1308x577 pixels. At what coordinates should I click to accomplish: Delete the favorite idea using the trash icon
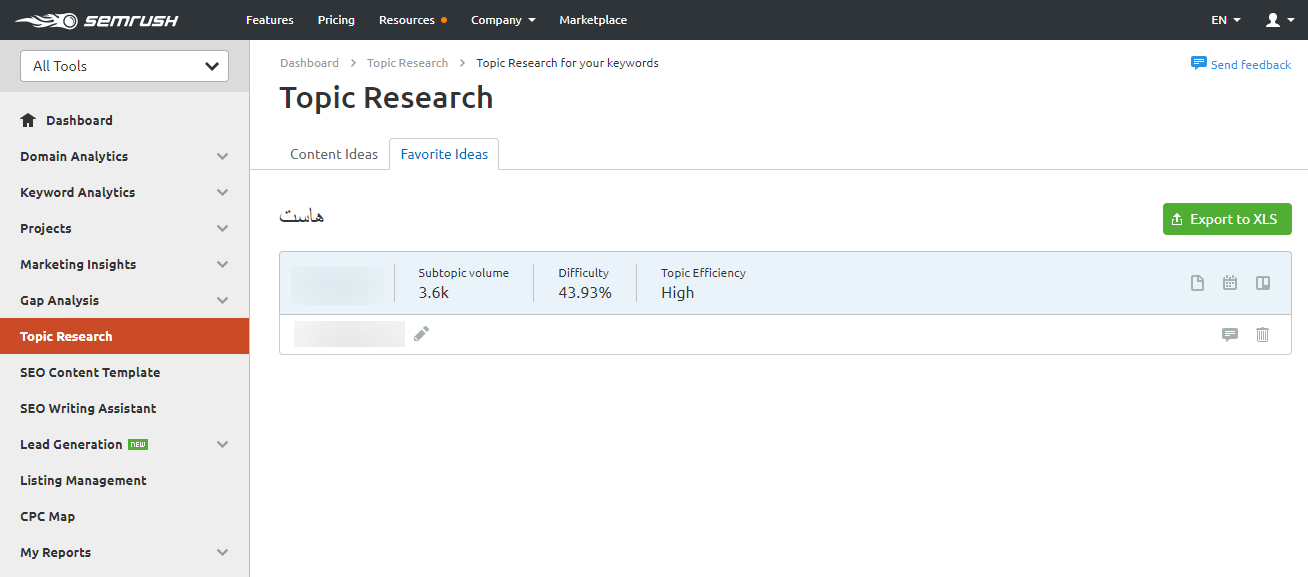[1262, 334]
